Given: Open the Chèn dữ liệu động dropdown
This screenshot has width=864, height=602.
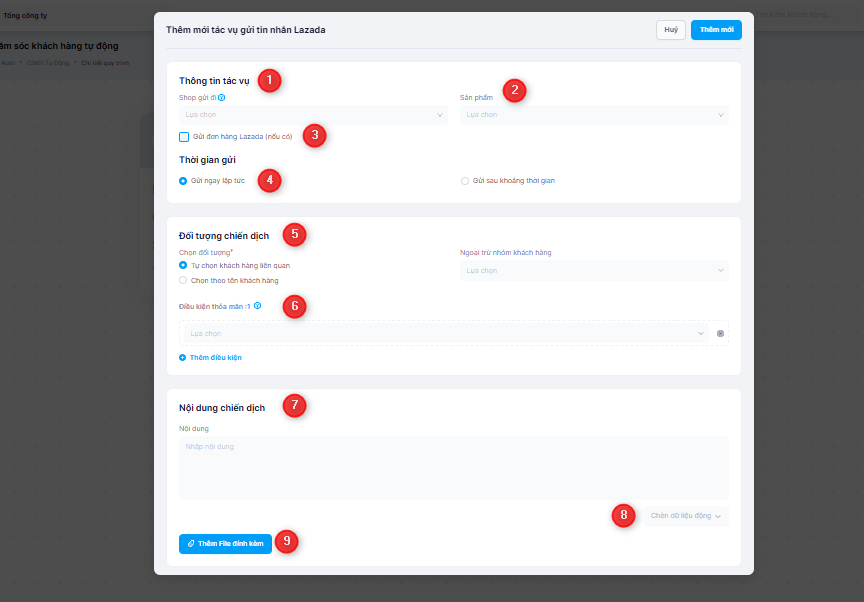Looking at the screenshot, I should 685,516.
